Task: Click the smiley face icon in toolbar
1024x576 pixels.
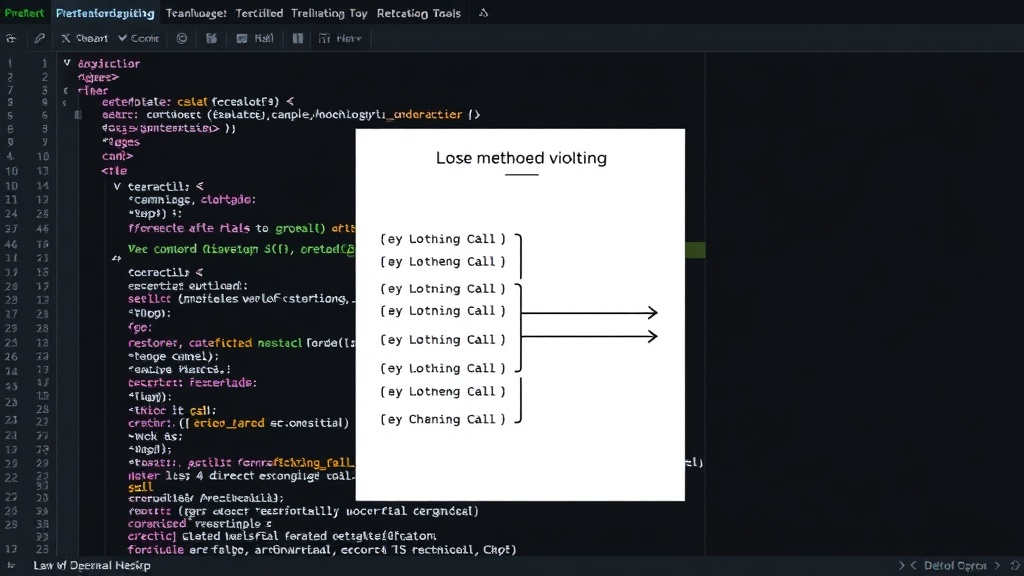Action: 182,39
